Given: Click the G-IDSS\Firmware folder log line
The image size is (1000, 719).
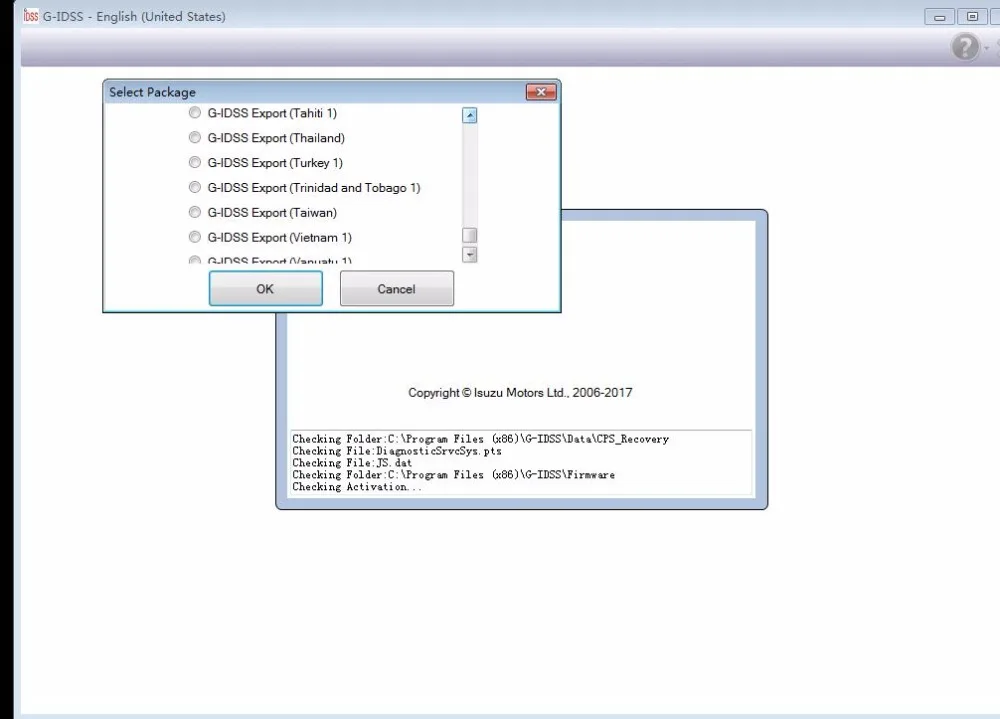Looking at the screenshot, I should (x=453, y=475).
